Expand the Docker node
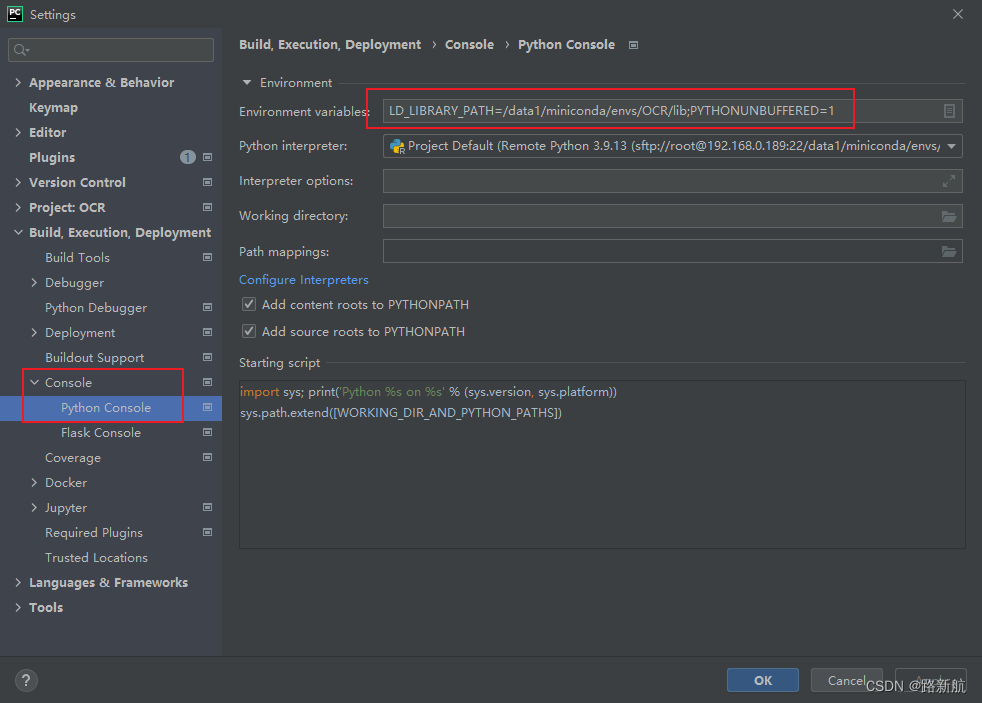This screenshot has width=982, height=703. [34, 483]
